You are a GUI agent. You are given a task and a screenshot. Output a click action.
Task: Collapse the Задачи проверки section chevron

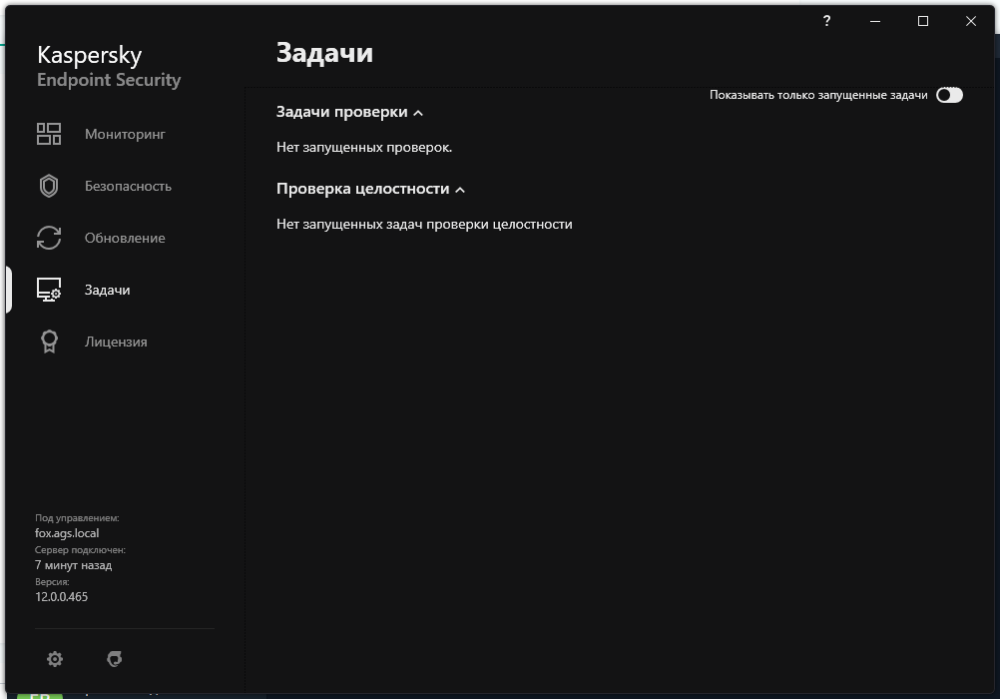pos(418,113)
